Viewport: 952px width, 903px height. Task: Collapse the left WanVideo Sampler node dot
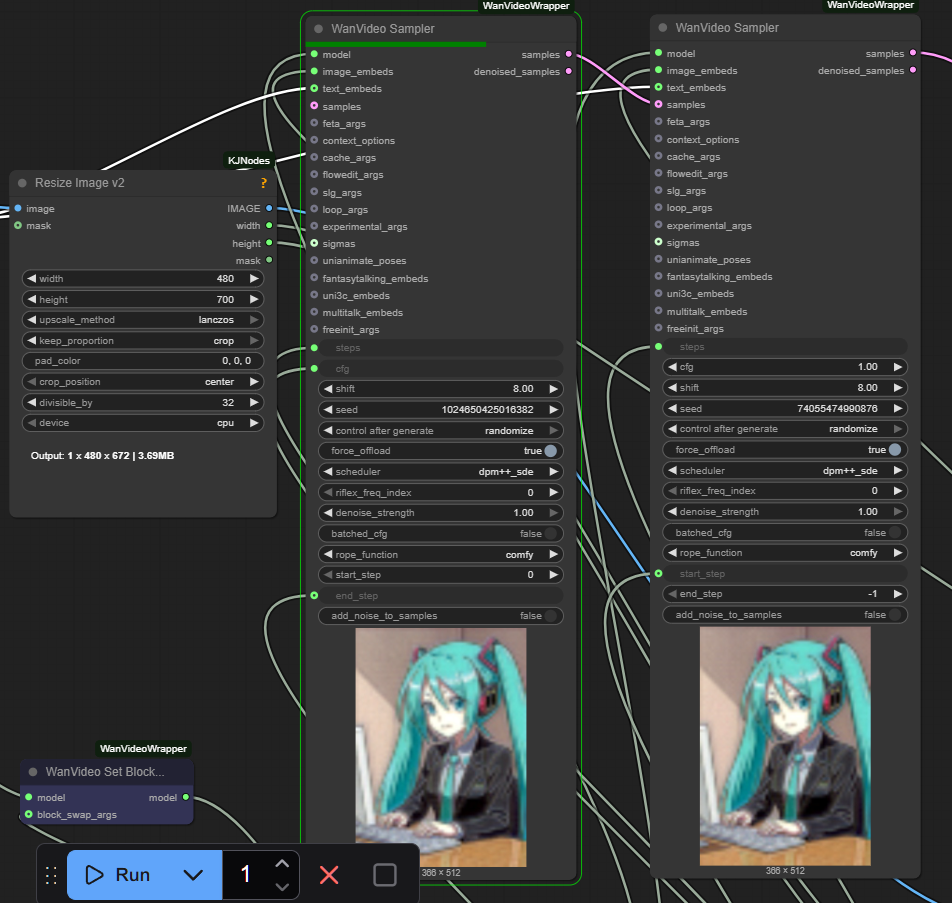(318, 29)
